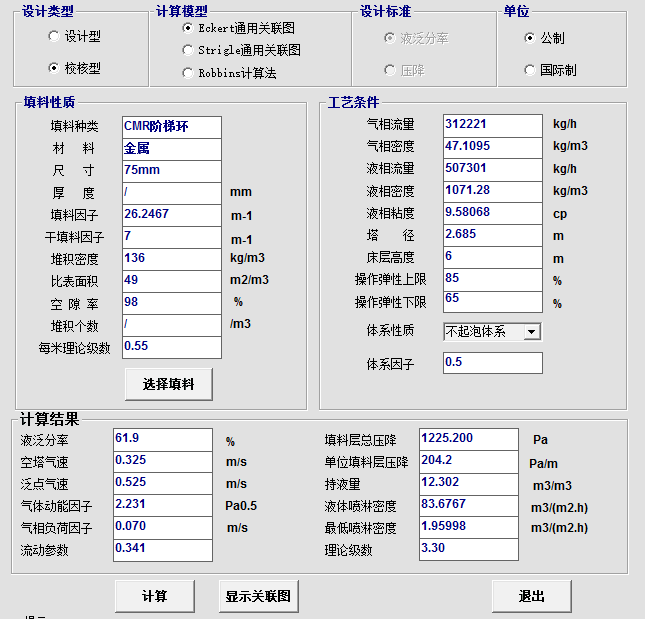This screenshot has width=645, height=619.
Task: Click the 液相密度 field with 1071.28
Action: [x=493, y=191]
